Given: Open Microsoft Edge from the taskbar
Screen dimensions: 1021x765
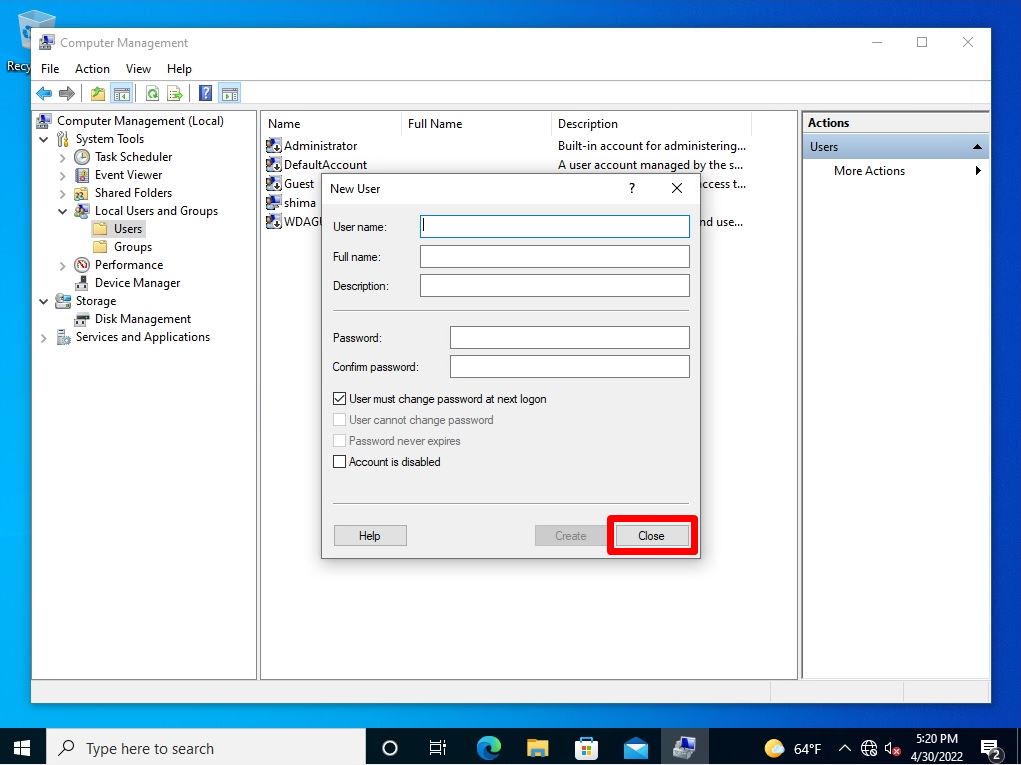Looking at the screenshot, I should click(x=488, y=747).
